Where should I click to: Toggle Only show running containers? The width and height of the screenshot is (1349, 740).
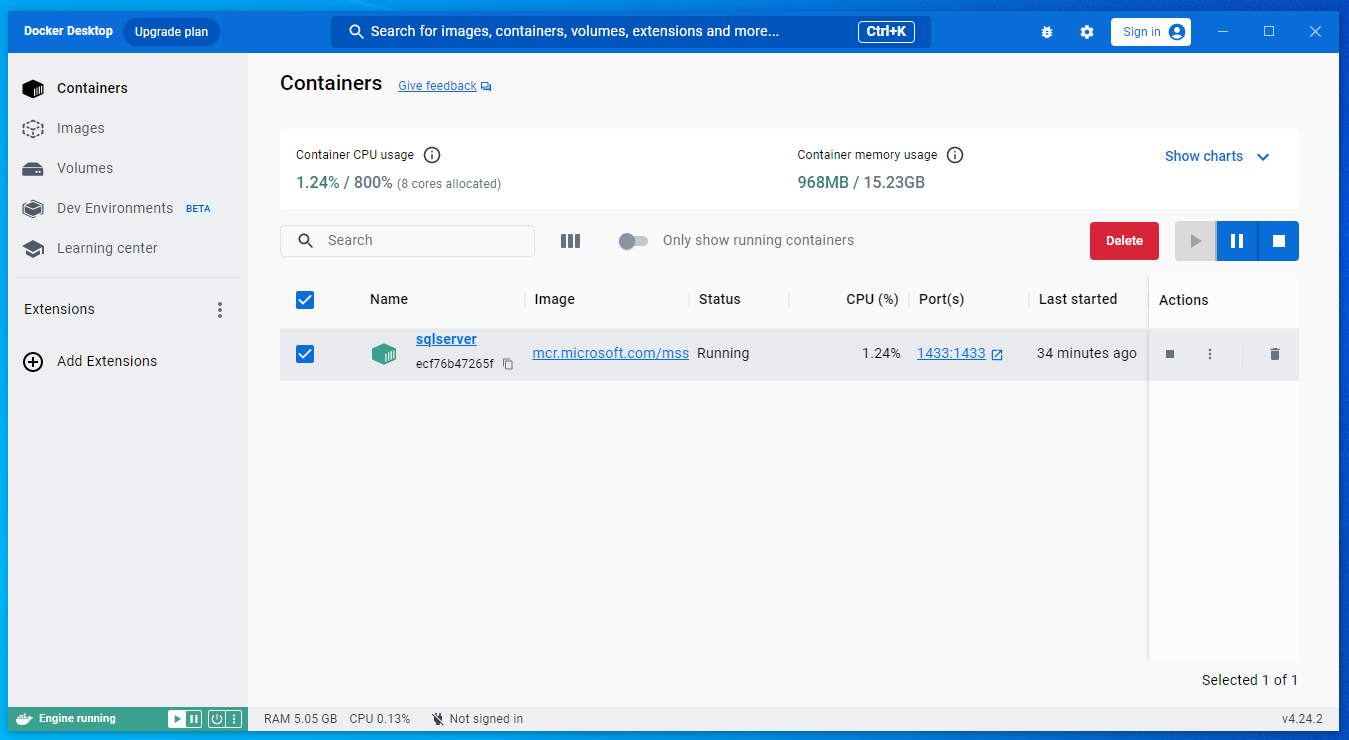[x=633, y=241]
